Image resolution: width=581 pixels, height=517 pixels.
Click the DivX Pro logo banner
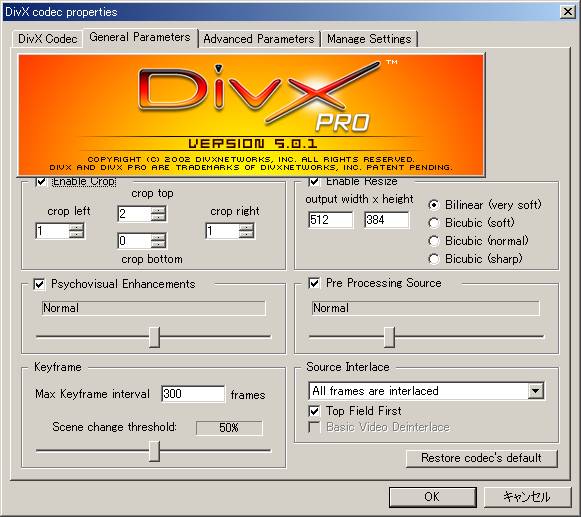(251, 115)
